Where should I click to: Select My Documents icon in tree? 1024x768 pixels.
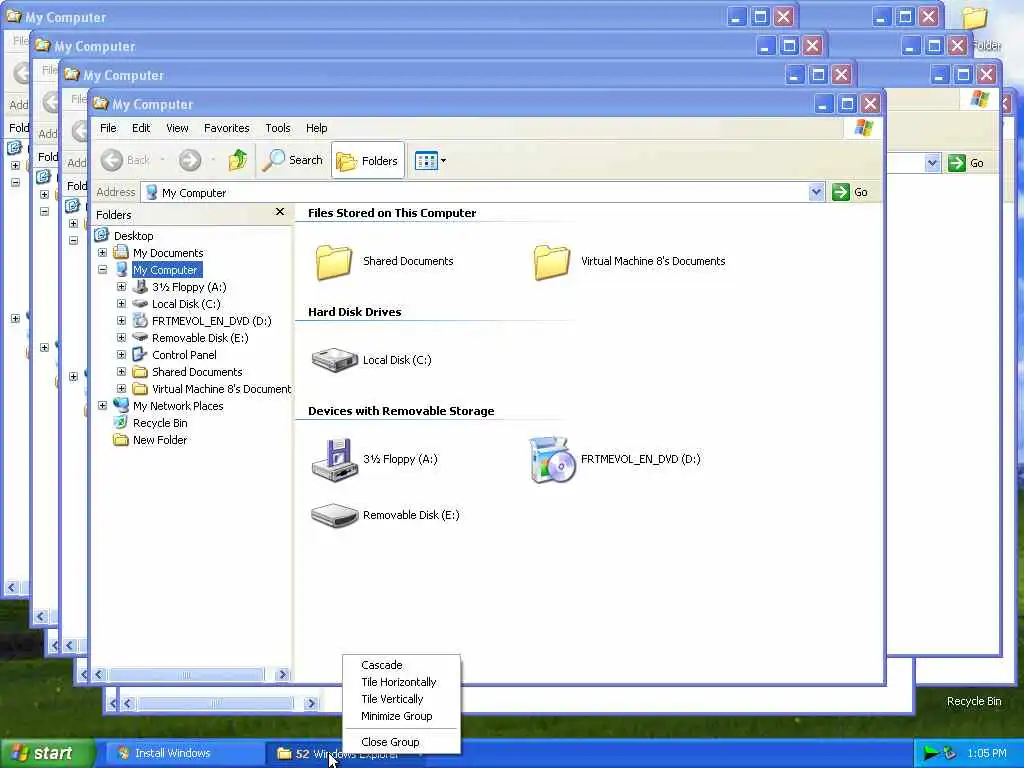[121, 252]
